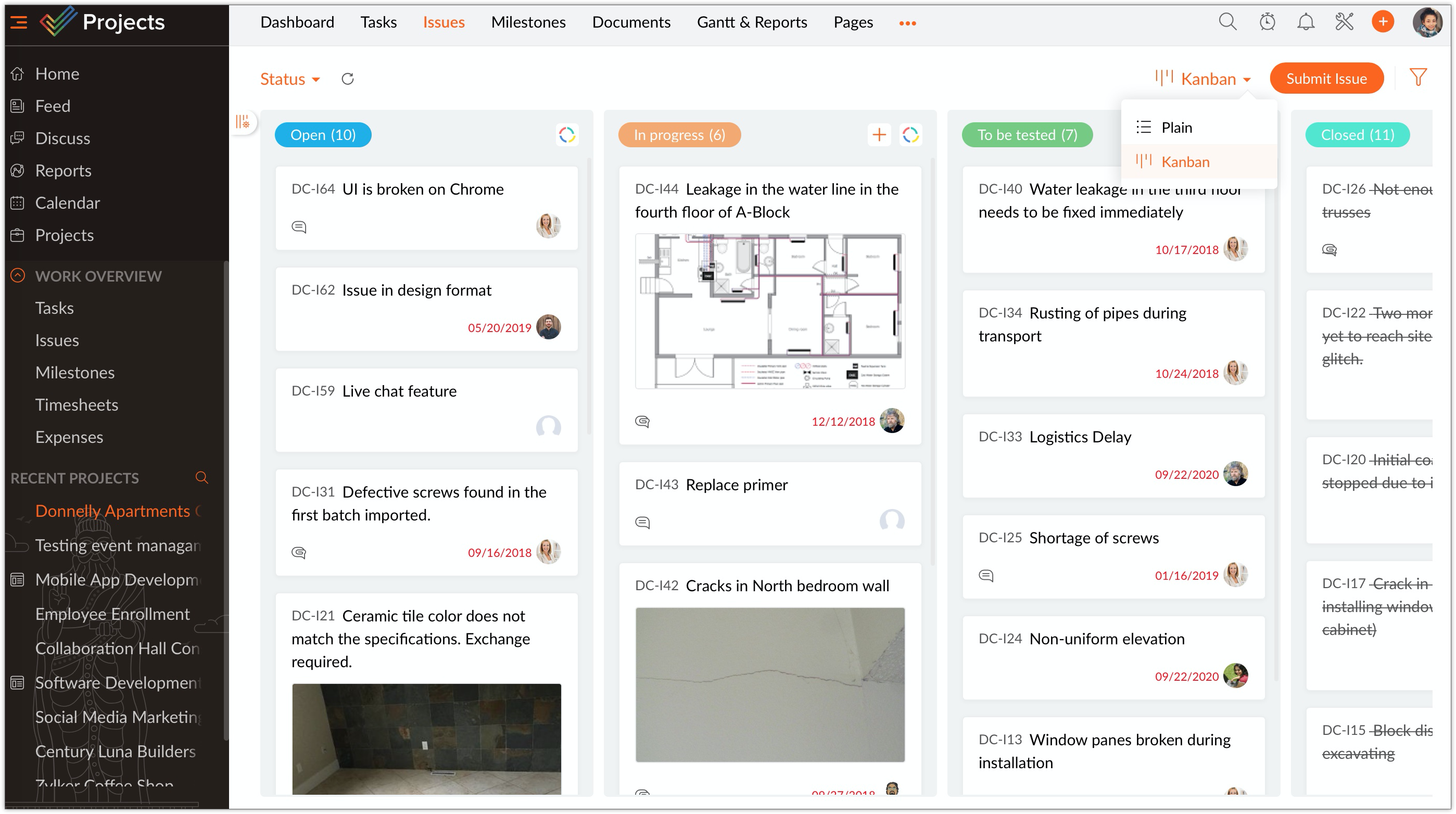Open the Donnelly Apartments project link
Image resolution: width=1456 pixels, height=814 pixels.
pyautogui.click(x=112, y=511)
